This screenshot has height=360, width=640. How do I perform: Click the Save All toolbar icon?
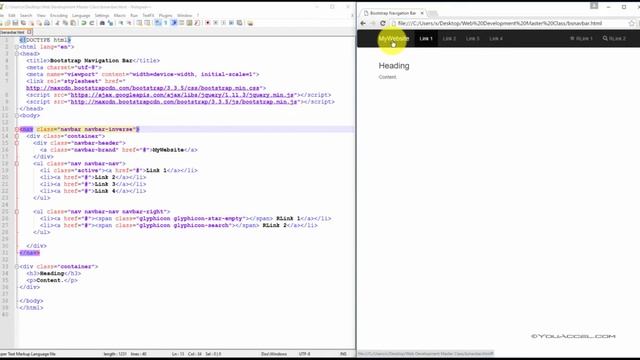23,23
